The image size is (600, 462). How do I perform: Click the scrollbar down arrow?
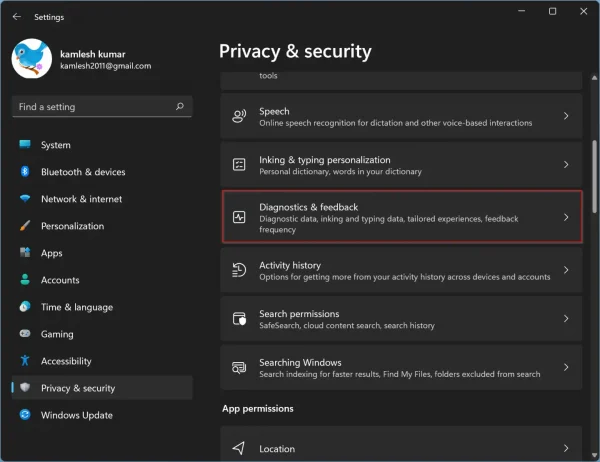tap(594, 455)
